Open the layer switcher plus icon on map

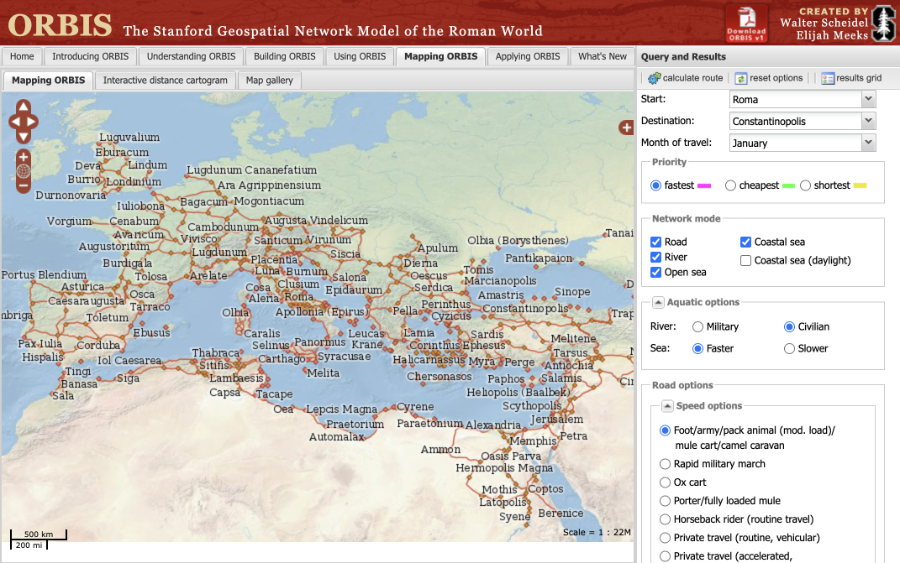pyautogui.click(x=626, y=127)
